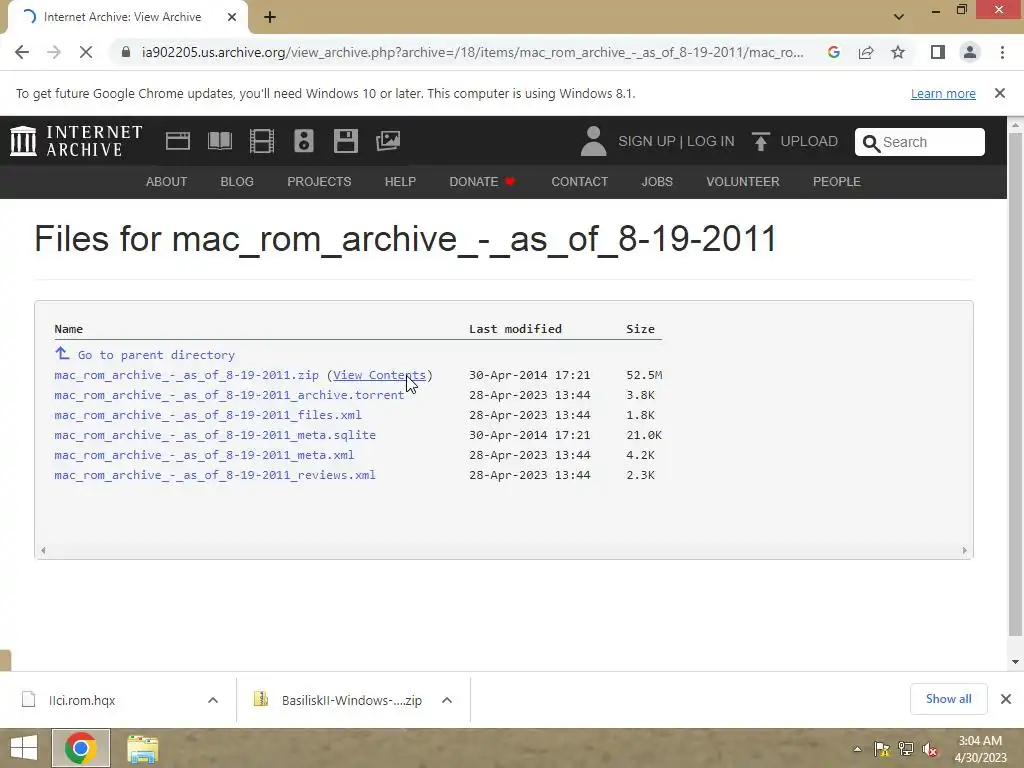Click the user avatar icon beside Sign Up

(x=593, y=141)
